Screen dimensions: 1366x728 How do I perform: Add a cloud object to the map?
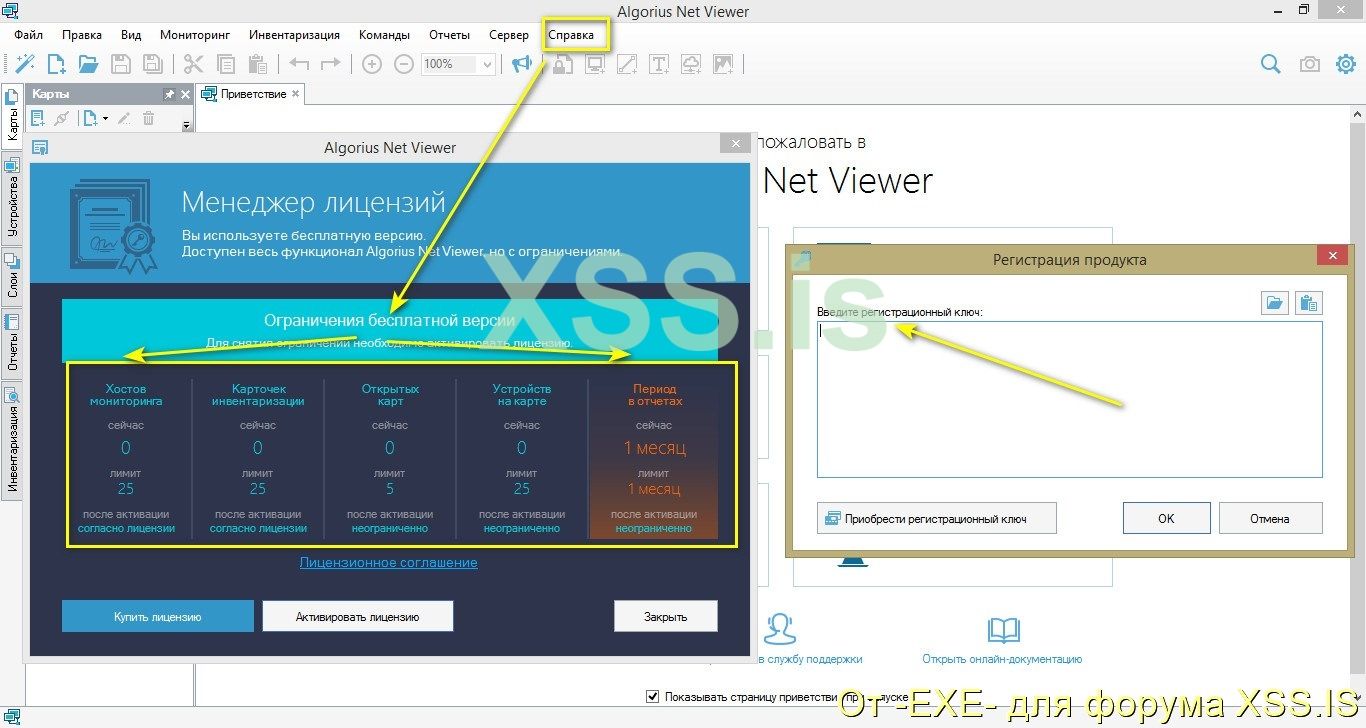point(691,64)
